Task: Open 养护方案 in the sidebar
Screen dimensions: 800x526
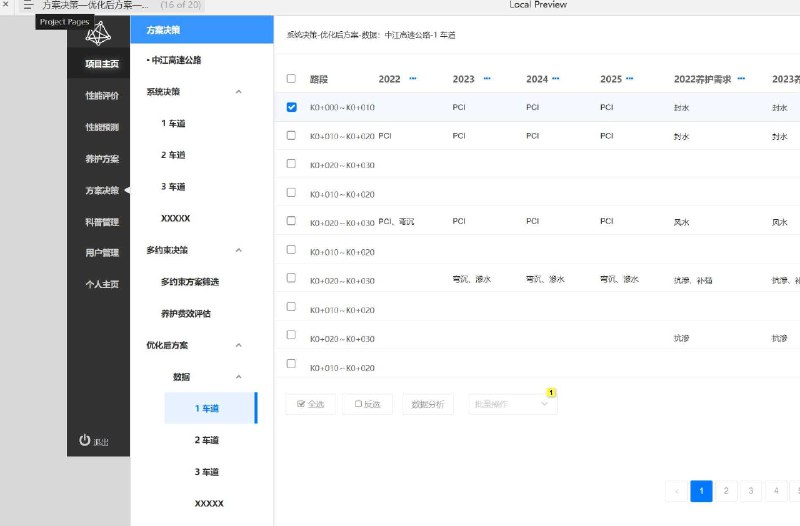Action: pyautogui.click(x=102, y=159)
